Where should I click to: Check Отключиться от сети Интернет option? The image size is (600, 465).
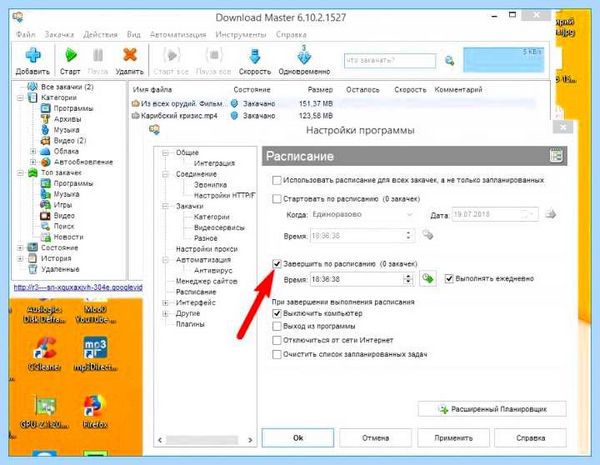point(277,340)
